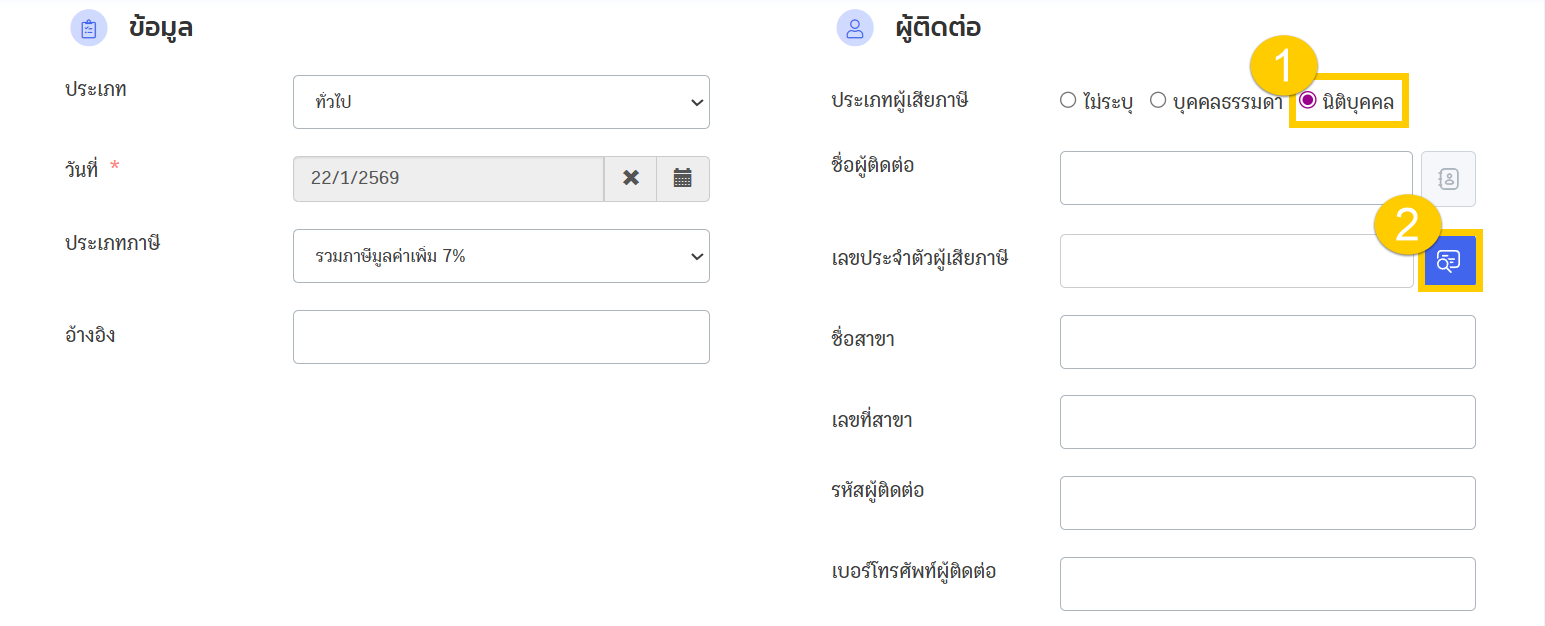Viewport: 1545px width, 626px height.
Task: Open the ประเภท dropdown showing ทั่วไป
Action: pyautogui.click(x=501, y=102)
